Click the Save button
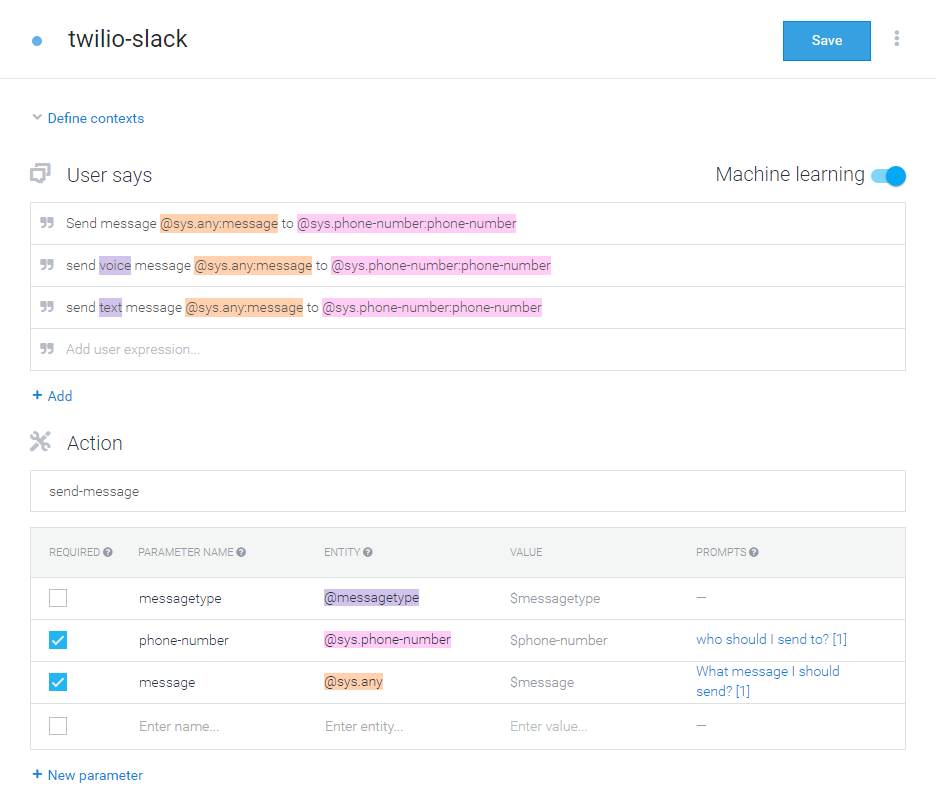 click(826, 41)
